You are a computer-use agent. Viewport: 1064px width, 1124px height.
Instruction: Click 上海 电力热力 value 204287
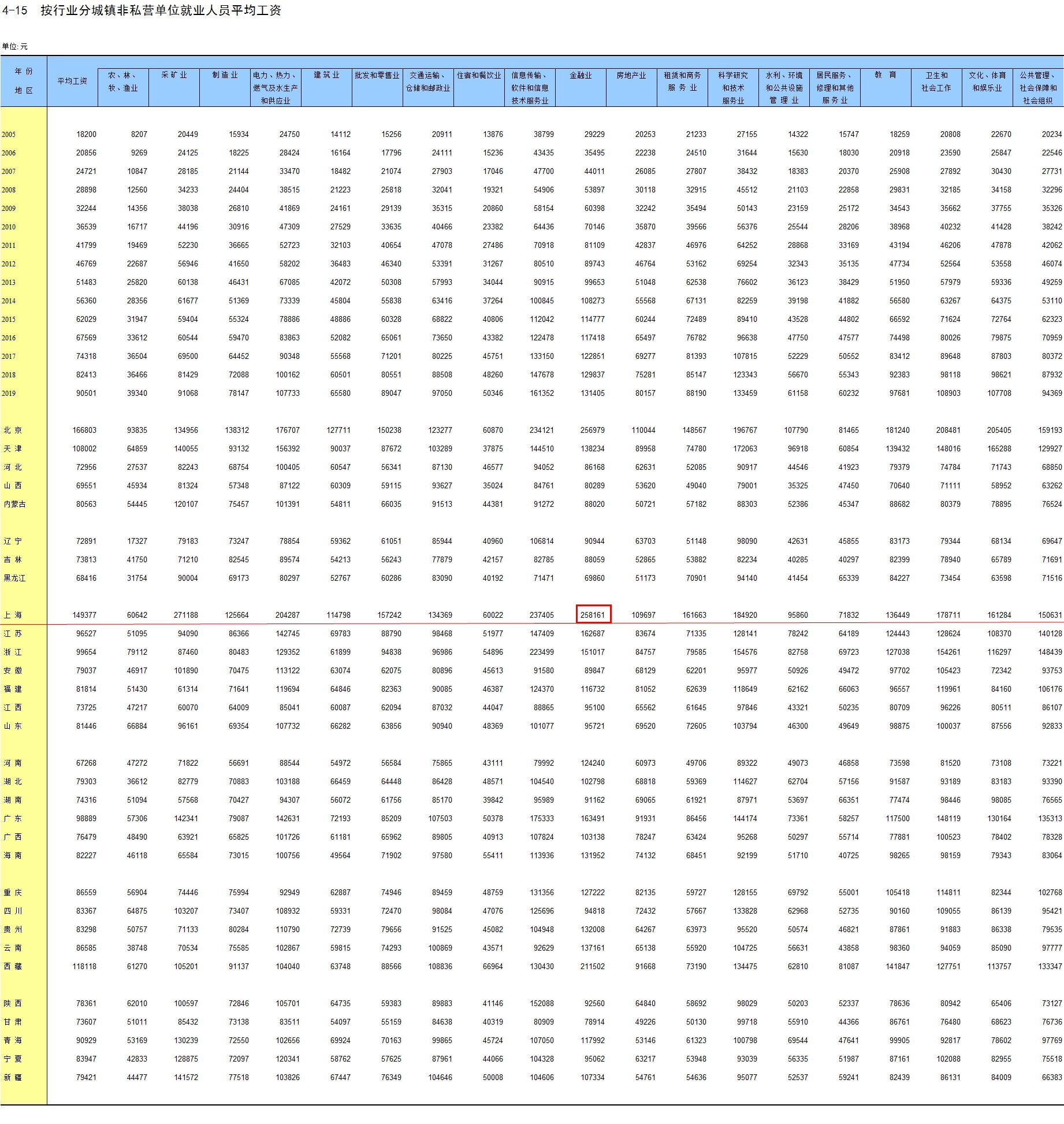point(288,615)
